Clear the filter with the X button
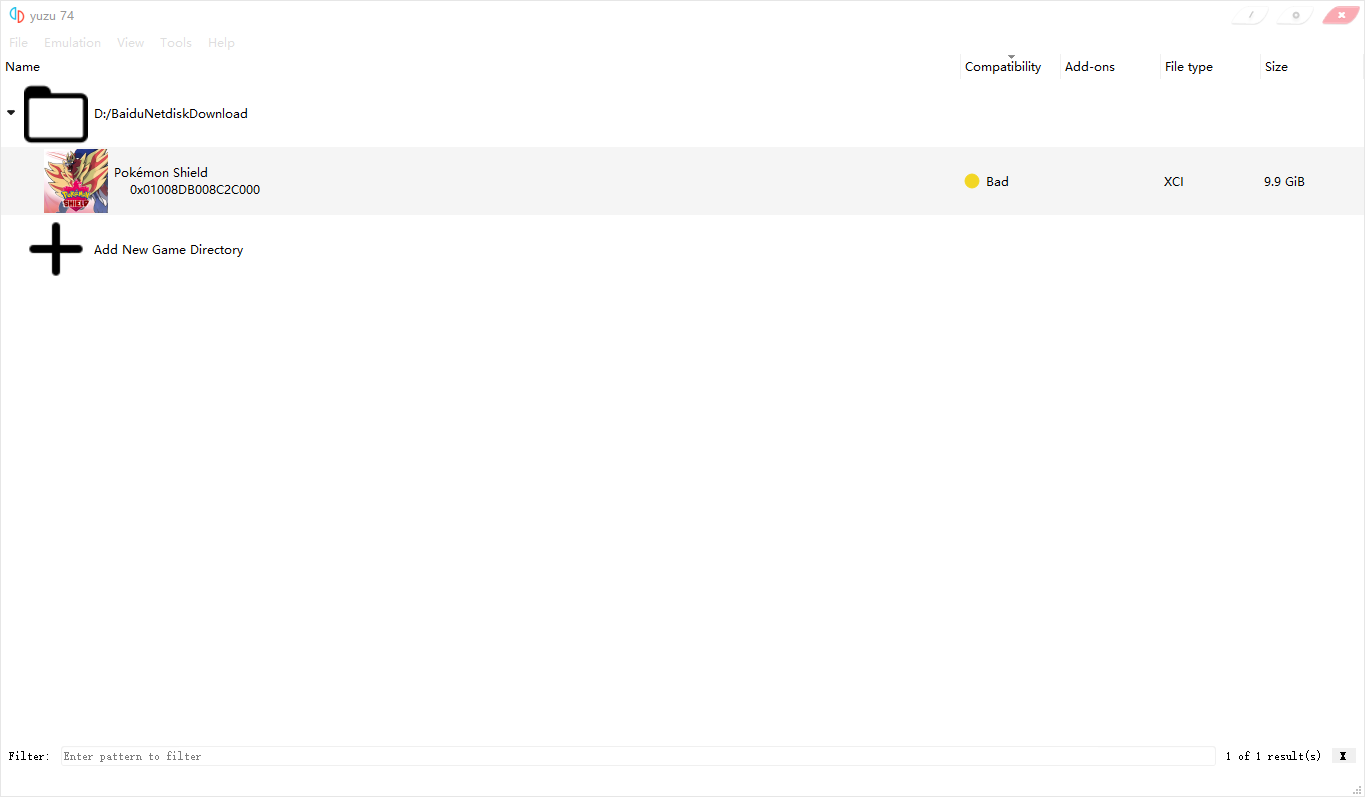1365x797 pixels. coord(1343,756)
